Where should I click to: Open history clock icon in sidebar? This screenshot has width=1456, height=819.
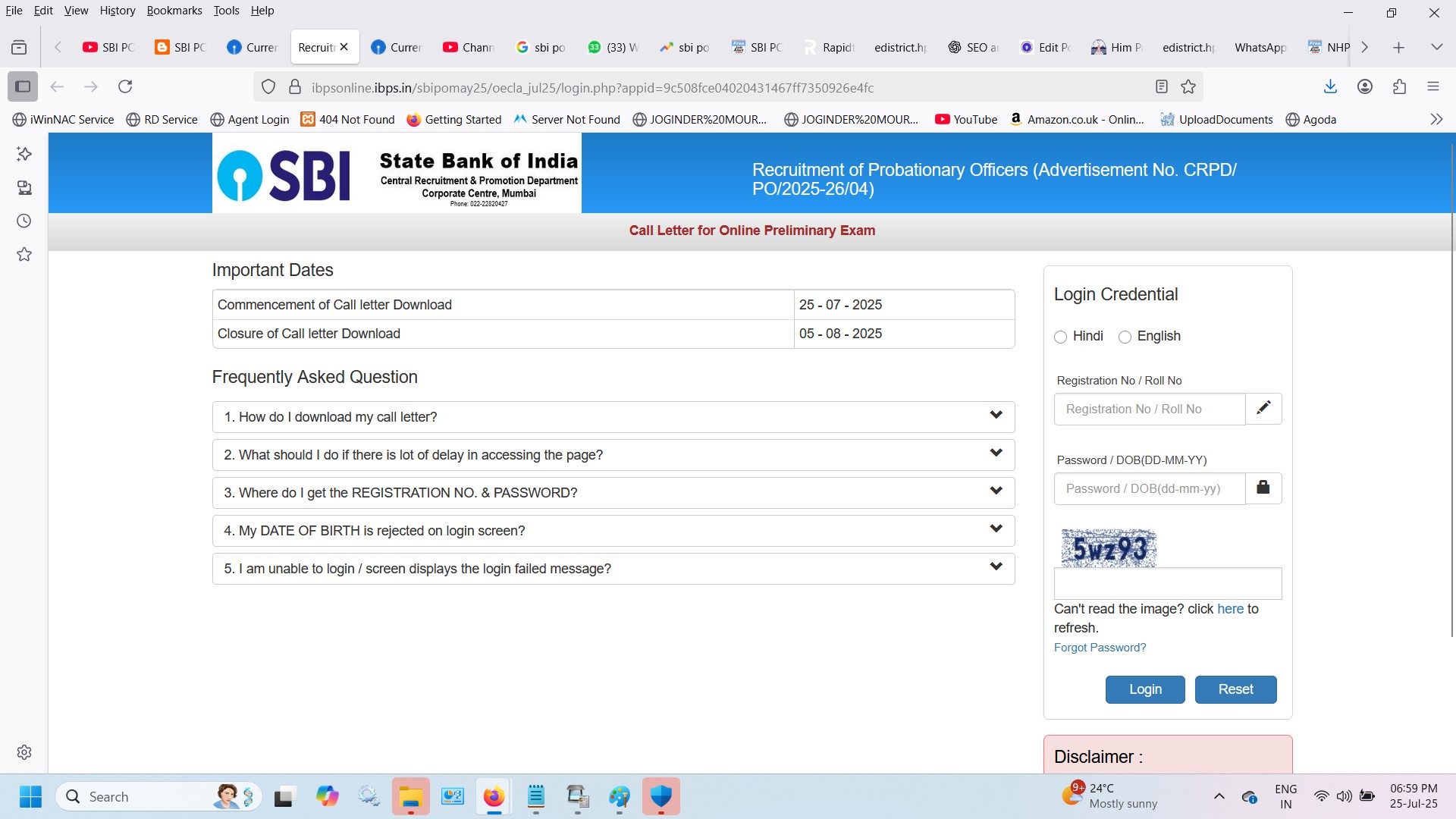(x=24, y=221)
